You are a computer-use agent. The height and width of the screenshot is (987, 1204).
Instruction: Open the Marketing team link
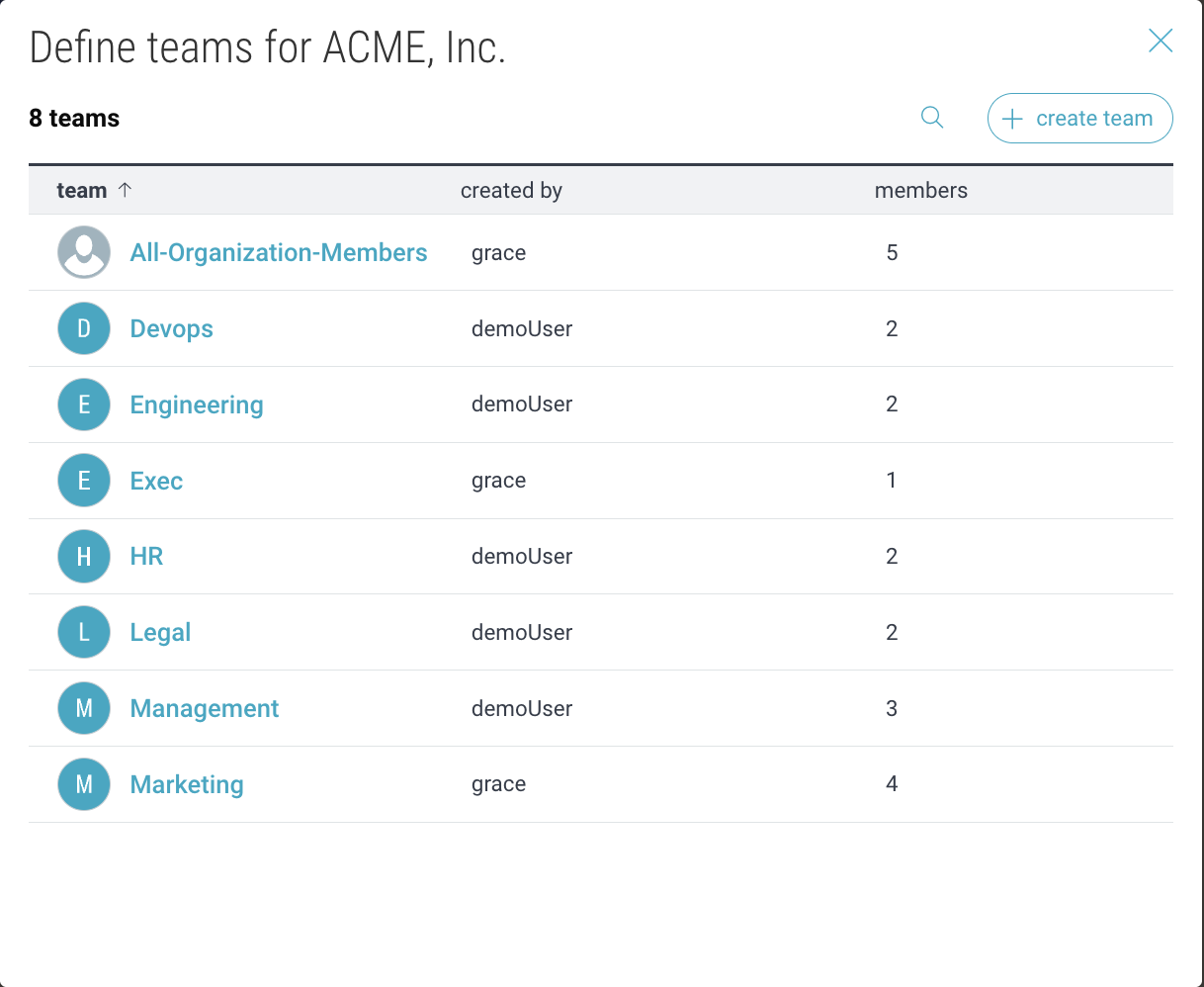point(187,785)
